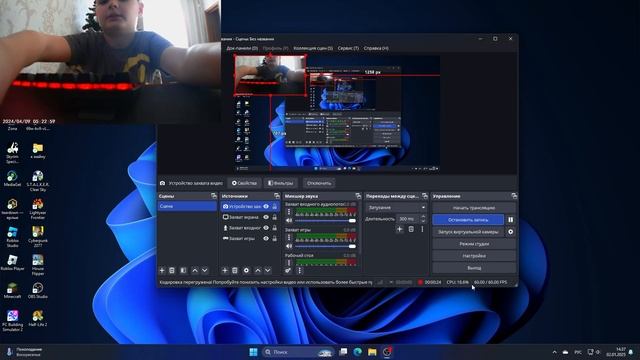Open File Explorer from taskbar
The image size is (640, 360).
[372, 352]
